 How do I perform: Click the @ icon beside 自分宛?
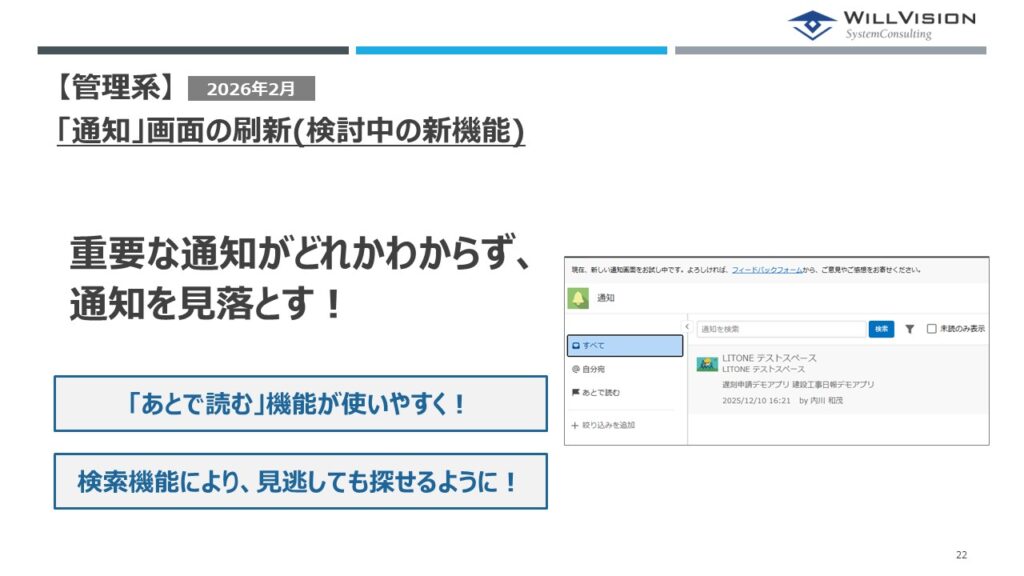[x=575, y=369]
